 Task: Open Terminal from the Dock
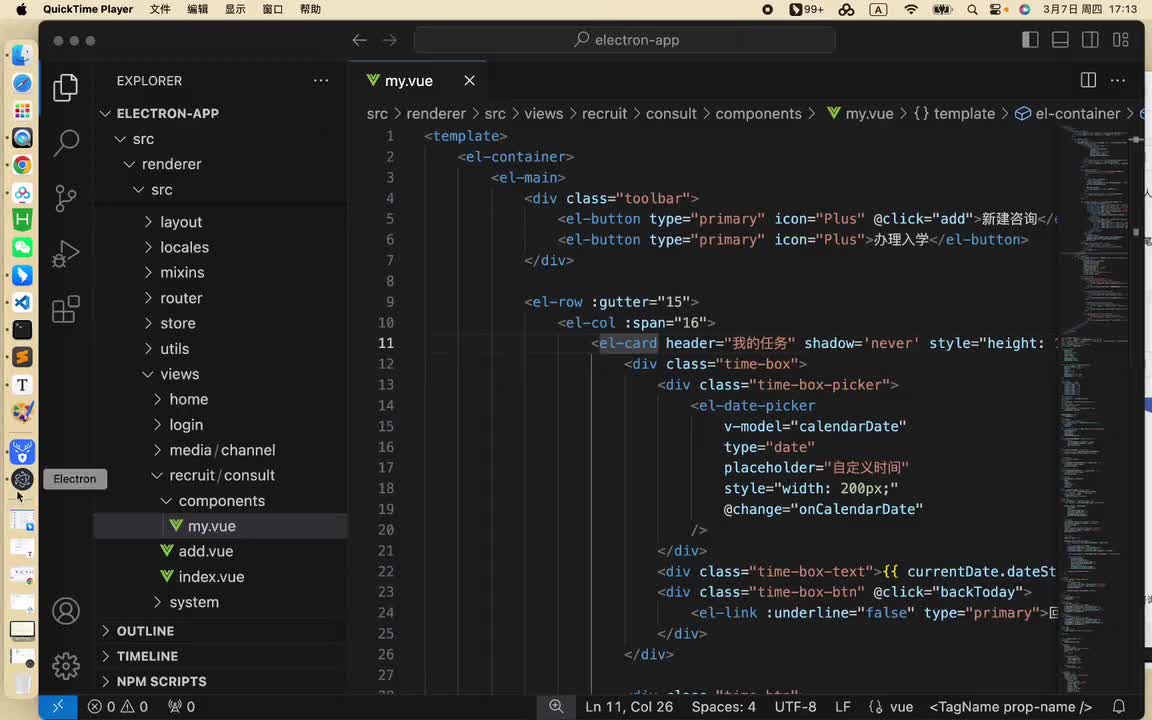pyautogui.click(x=22, y=330)
